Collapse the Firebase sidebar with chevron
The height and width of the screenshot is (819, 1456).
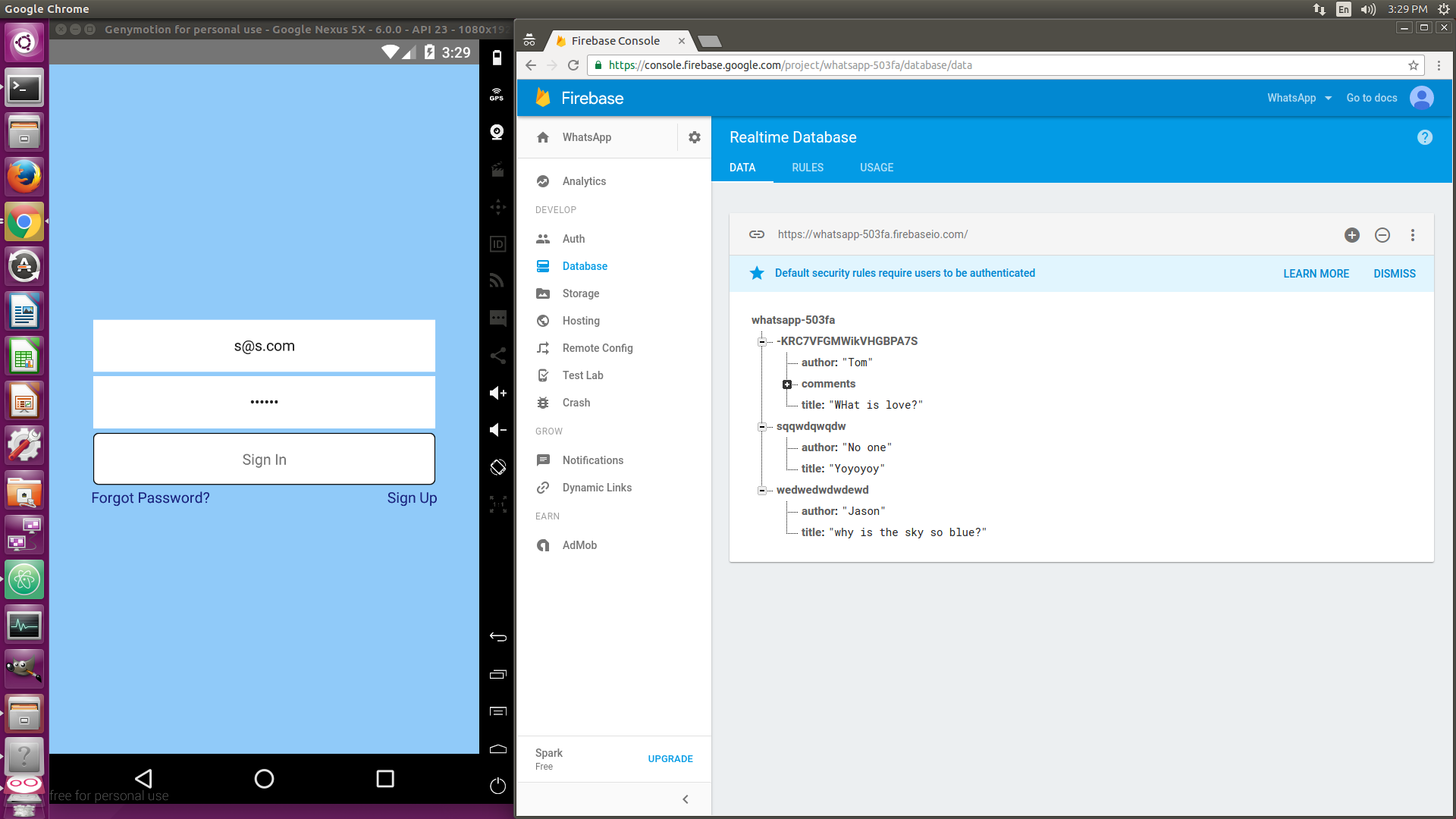[x=685, y=799]
